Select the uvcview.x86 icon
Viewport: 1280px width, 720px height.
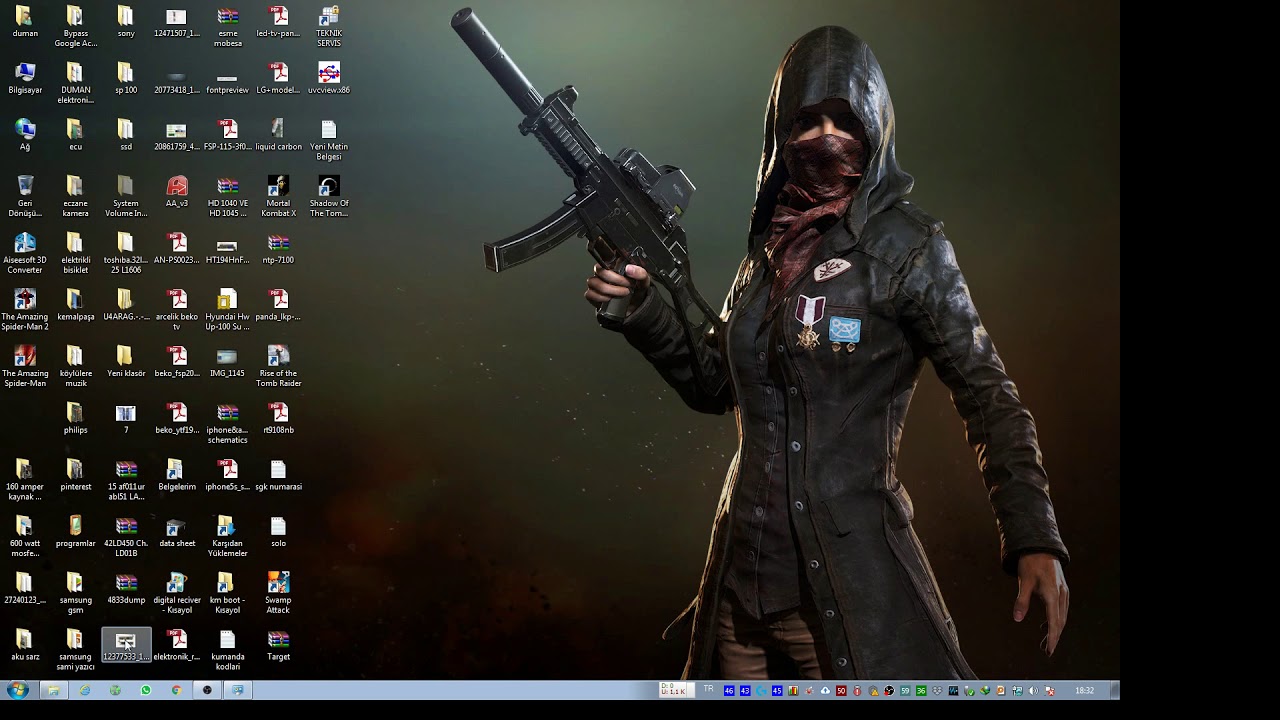(329, 79)
